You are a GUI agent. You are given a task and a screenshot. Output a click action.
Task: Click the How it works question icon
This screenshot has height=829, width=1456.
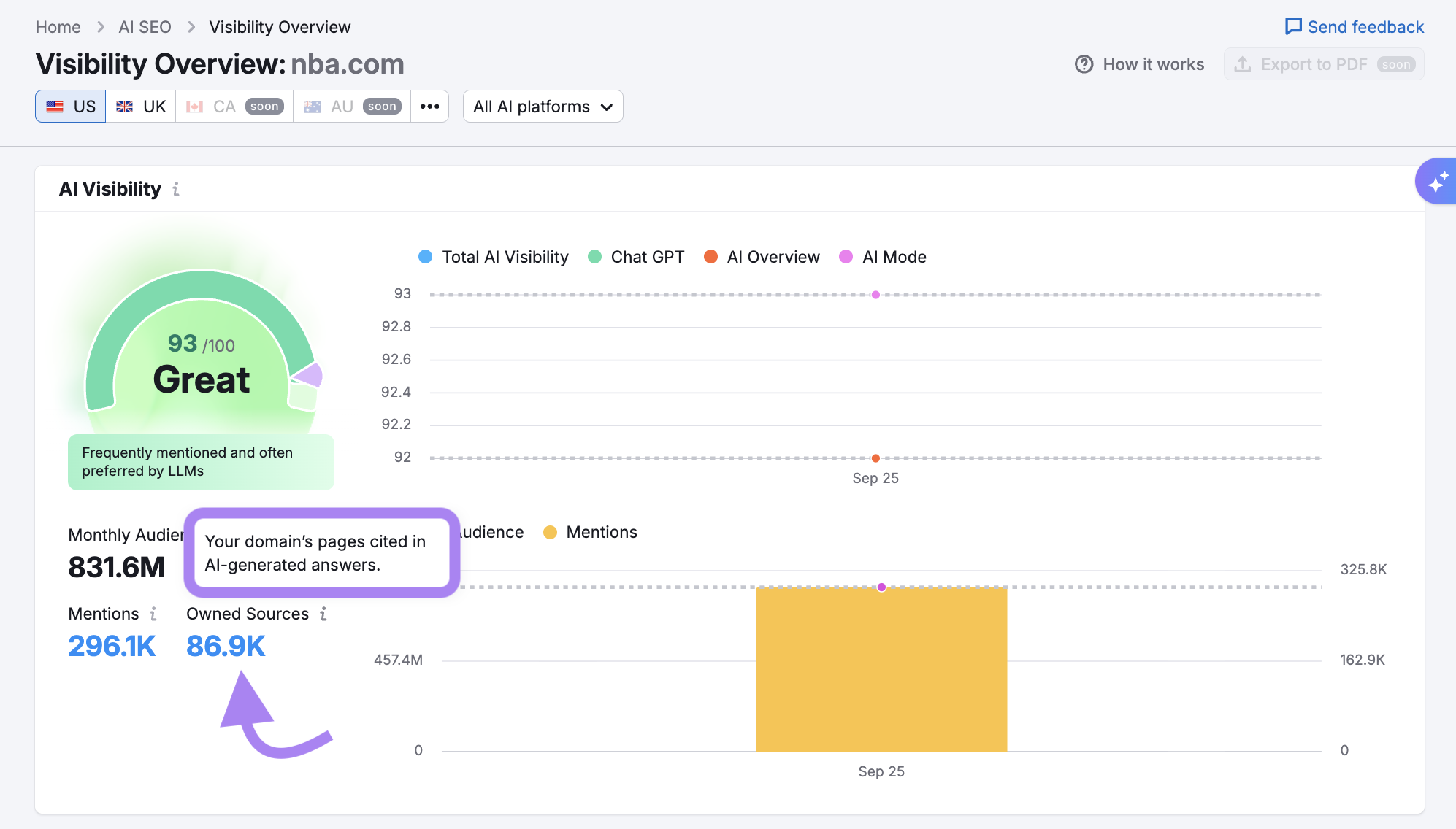point(1084,64)
